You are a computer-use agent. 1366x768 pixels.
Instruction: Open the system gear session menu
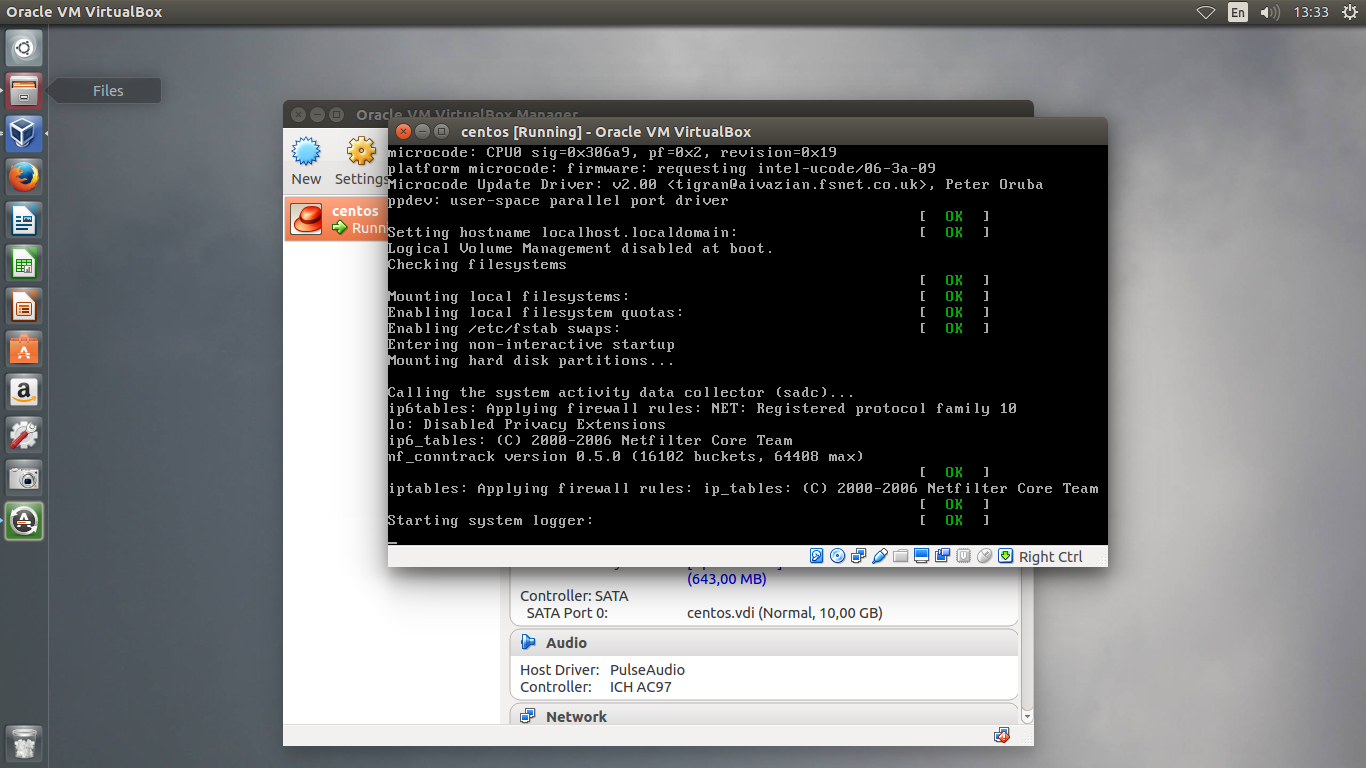tap(1350, 12)
